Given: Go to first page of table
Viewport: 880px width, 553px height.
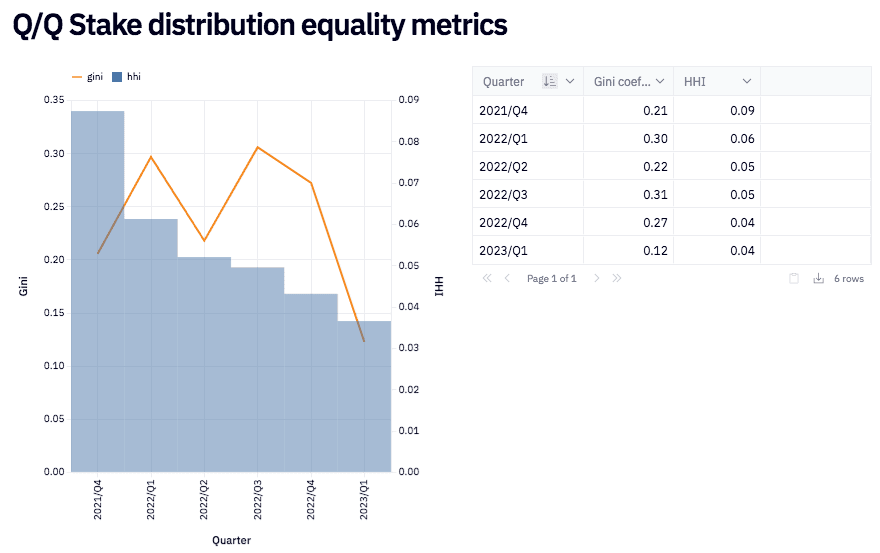Looking at the screenshot, I should click(487, 278).
